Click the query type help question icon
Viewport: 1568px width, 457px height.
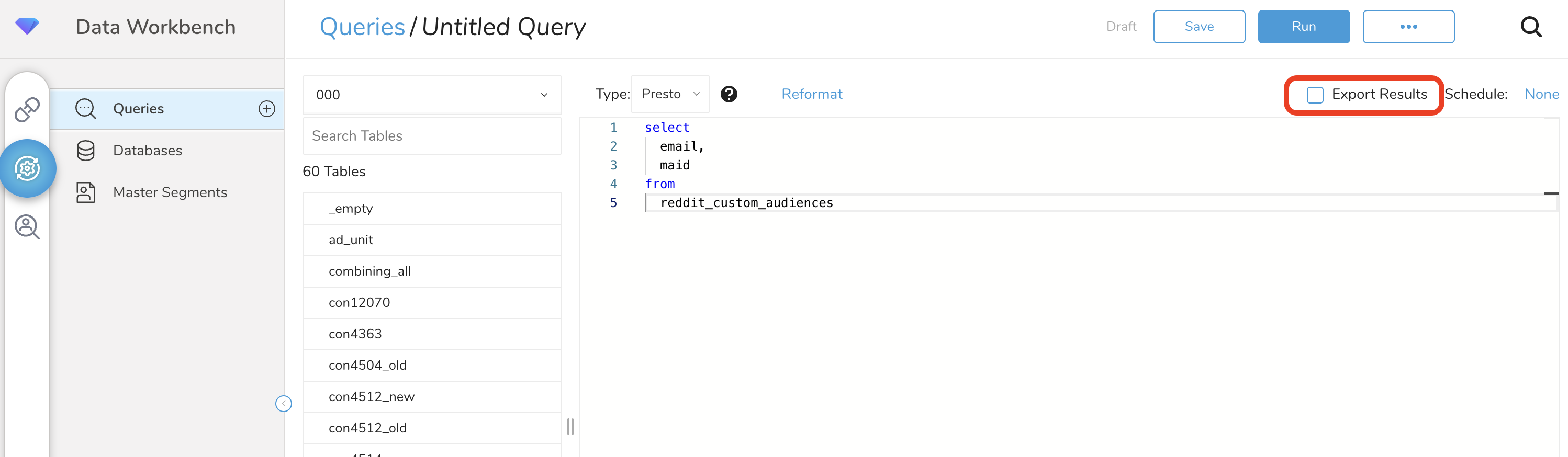(x=729, y=94)
